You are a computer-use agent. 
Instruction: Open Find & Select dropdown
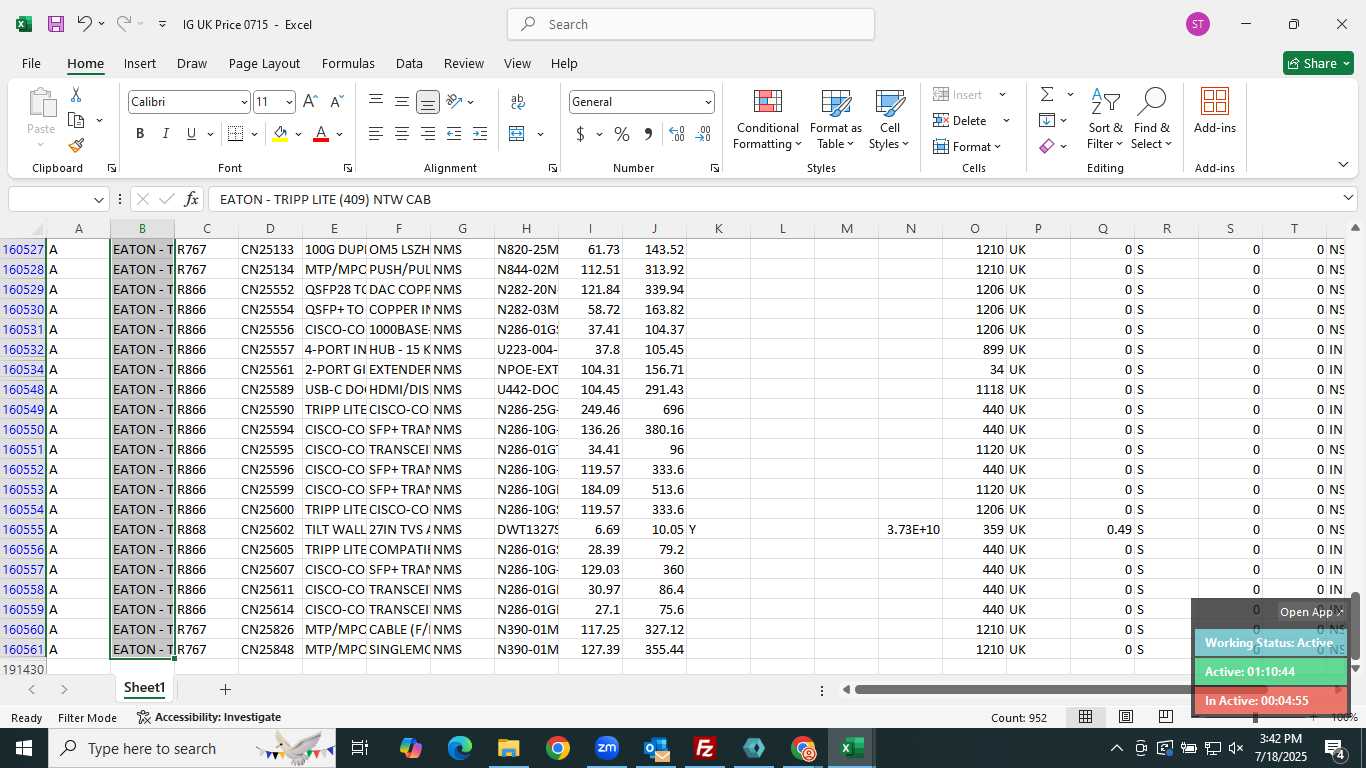tap(1151, 120)
